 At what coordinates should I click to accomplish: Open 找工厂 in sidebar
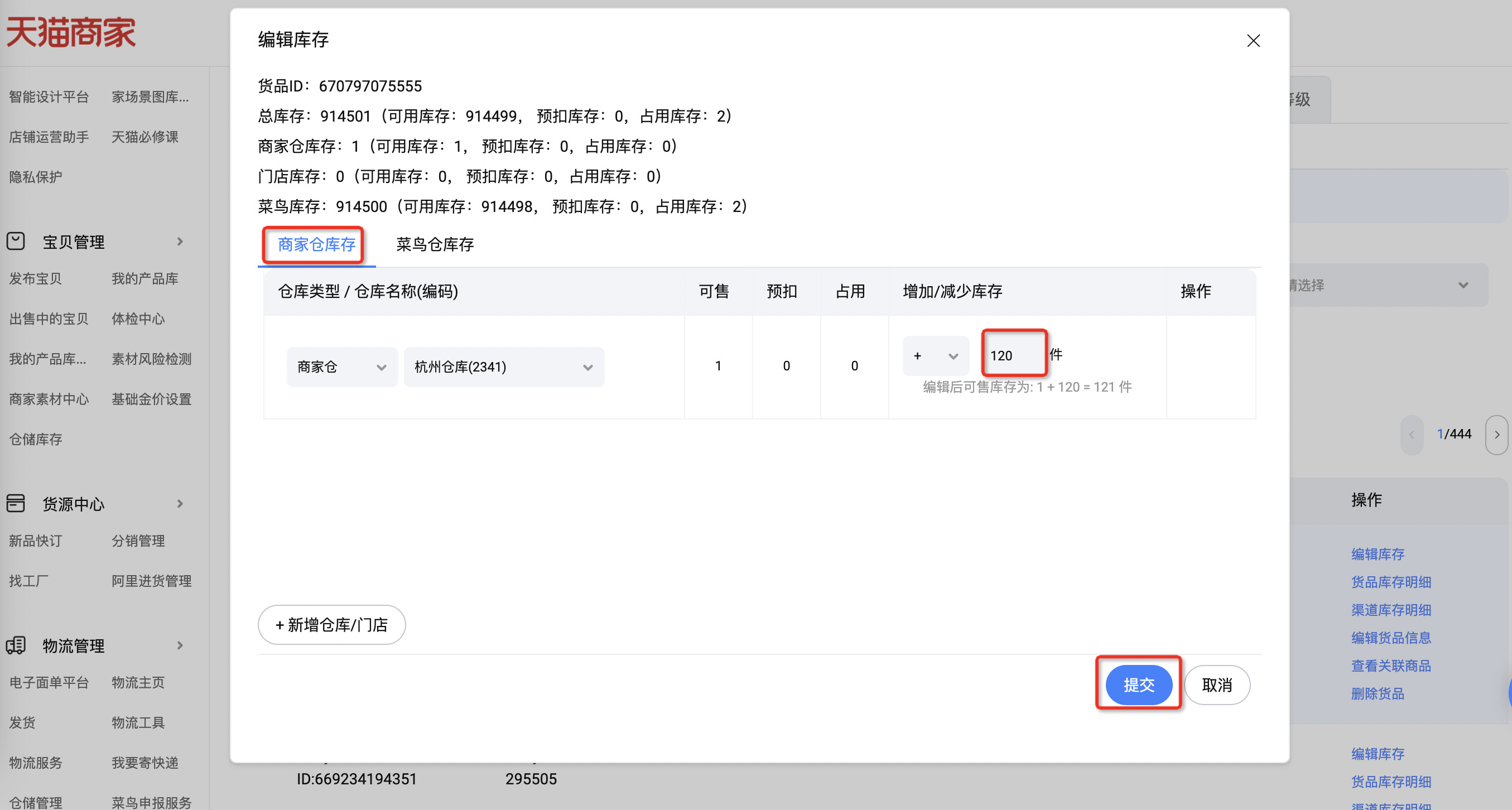pos(28,581)
